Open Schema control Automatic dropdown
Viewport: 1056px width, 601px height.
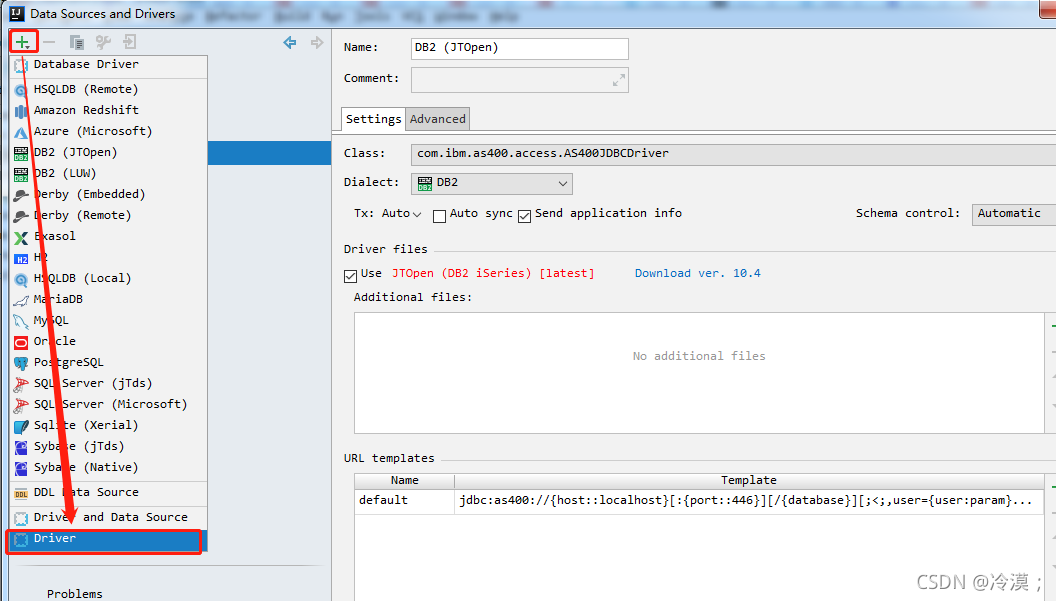click(x=1014, y=214)
